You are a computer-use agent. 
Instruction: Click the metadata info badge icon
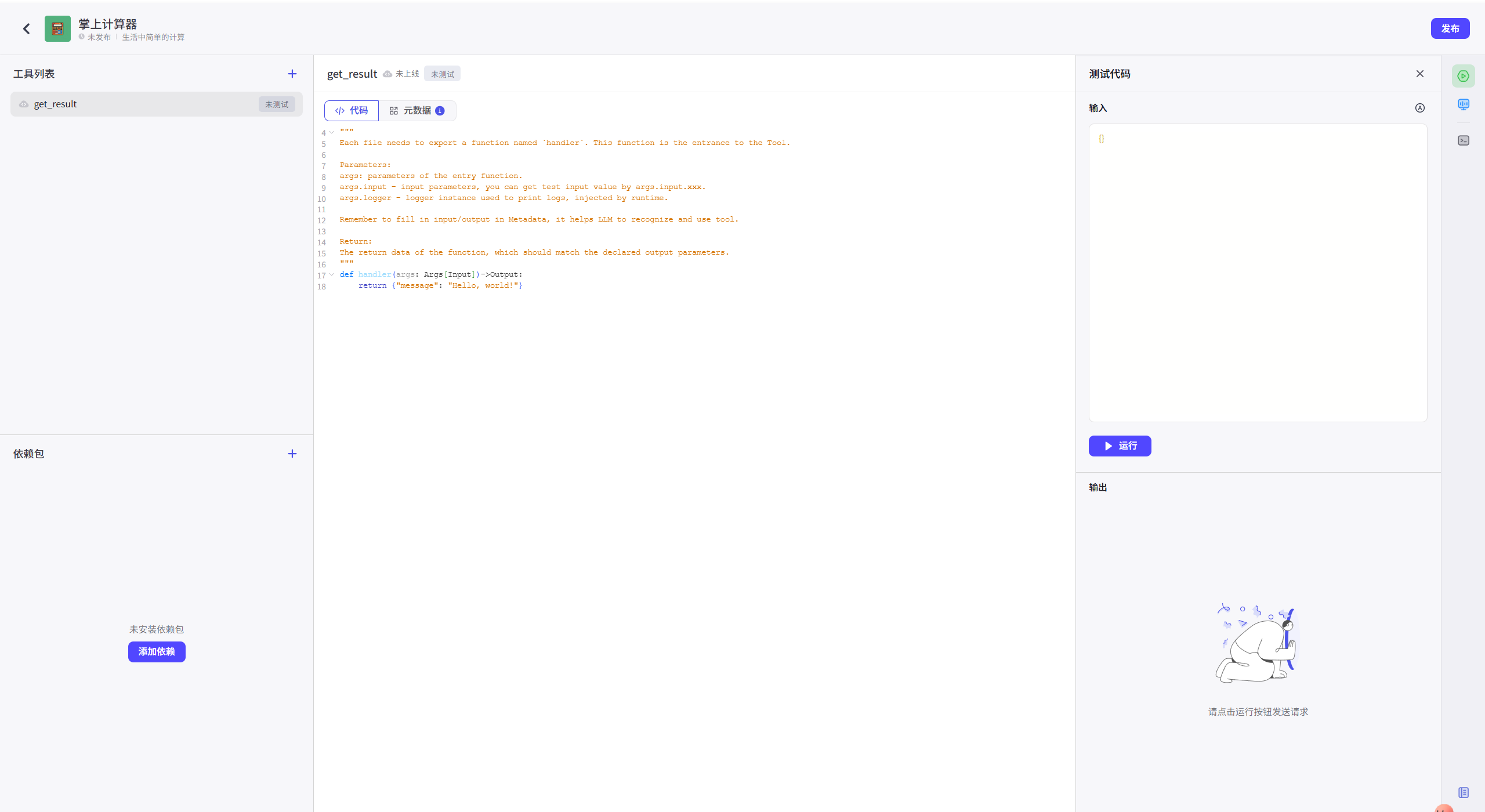440,111
